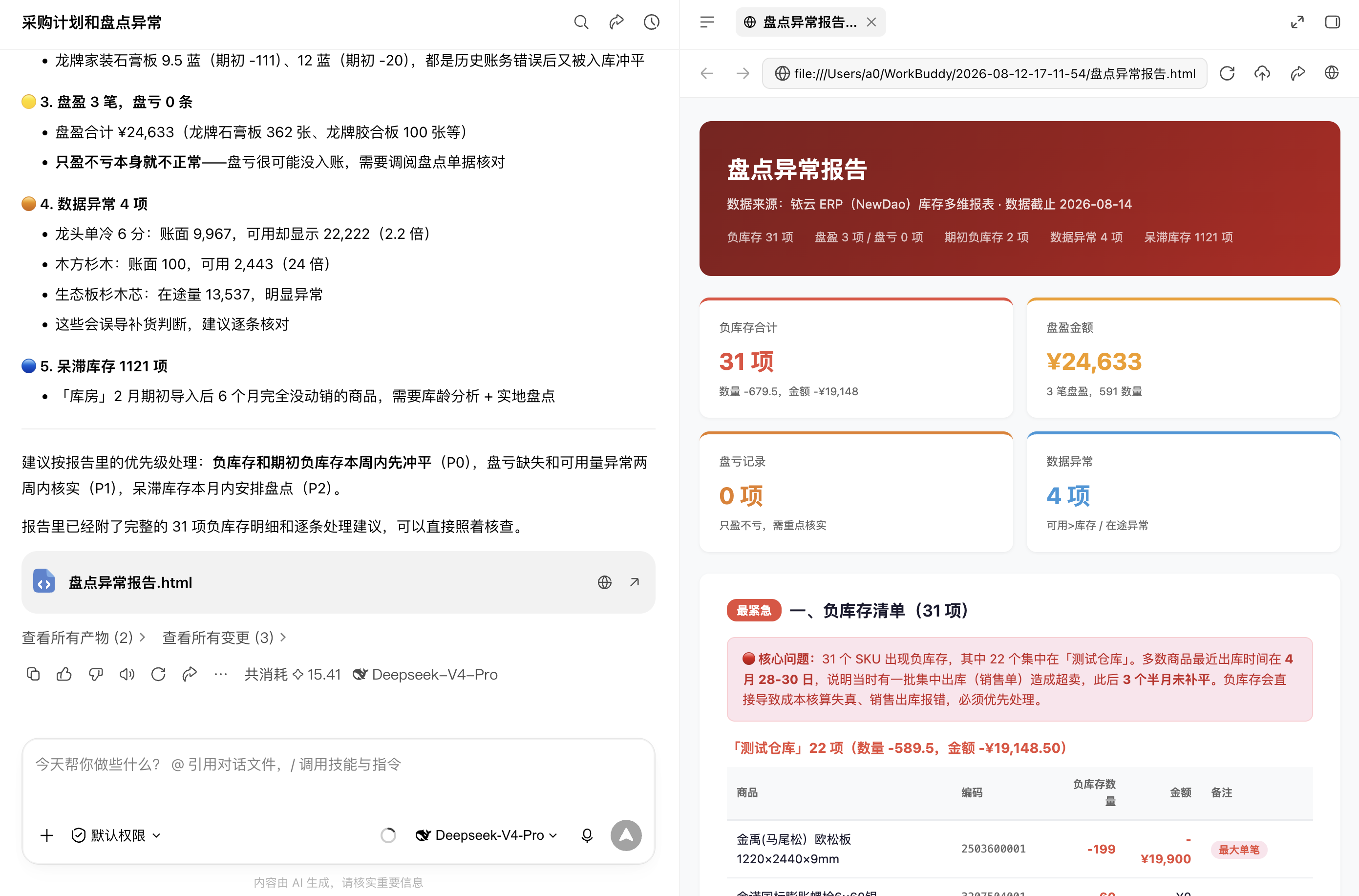Read the reply aloud speaker icon

click(127, 674)
